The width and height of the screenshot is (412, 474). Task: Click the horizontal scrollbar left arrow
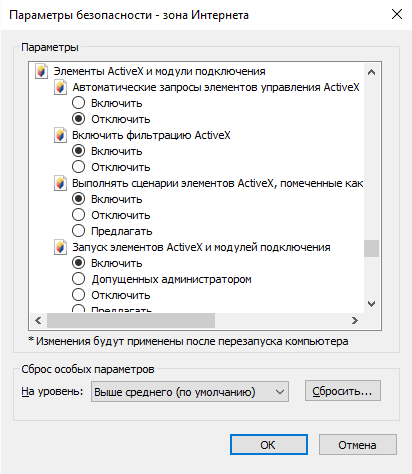point(38,321)
